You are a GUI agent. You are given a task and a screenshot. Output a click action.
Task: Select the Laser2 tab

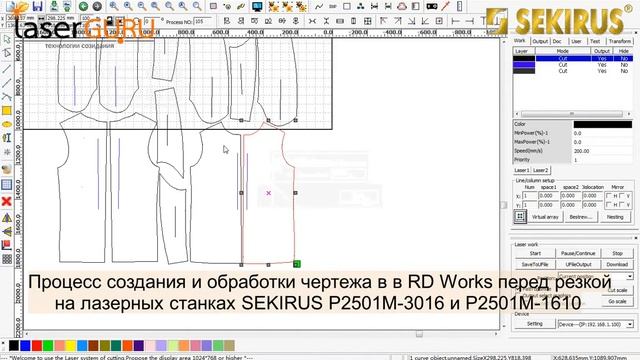pyautogui.click(x=540, y=170)
